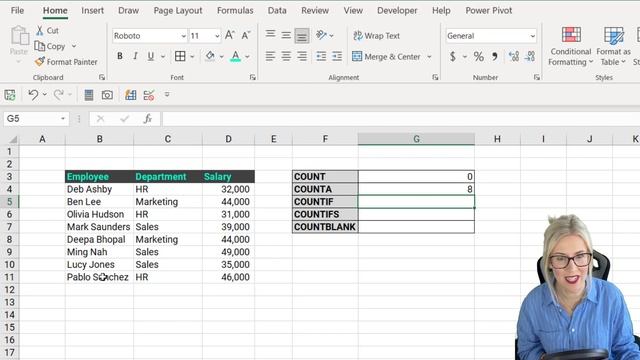Click the formula bar input
Viewport: 640px width, 360px height.
[x=401, y=119]
